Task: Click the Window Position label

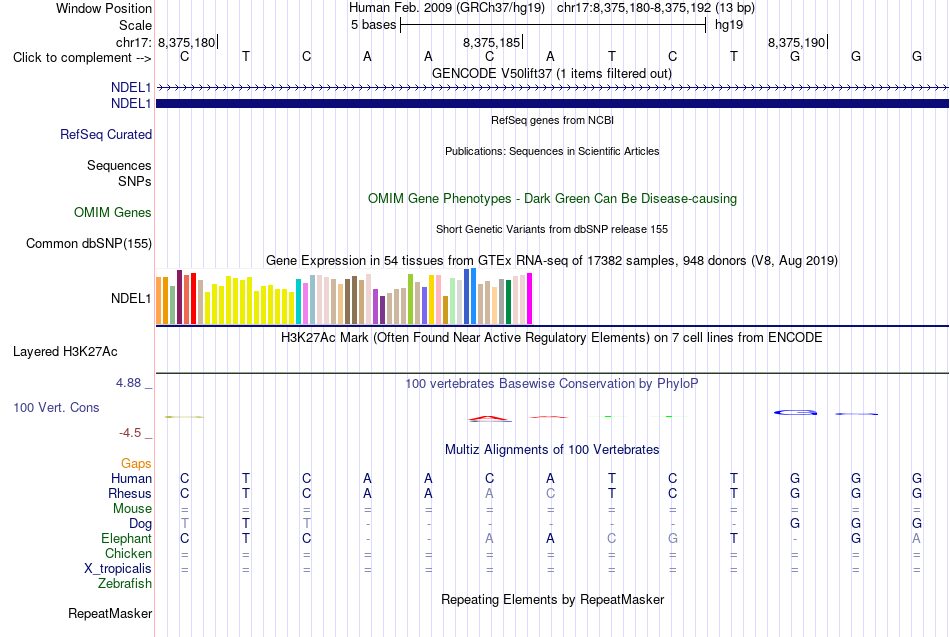Action: tap(104, 8)
